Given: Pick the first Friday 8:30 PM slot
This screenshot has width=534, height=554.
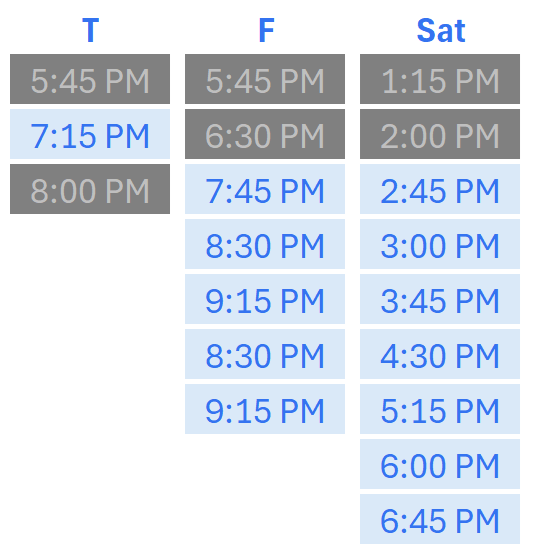Looking at the screenshot, I should [265, 244].
